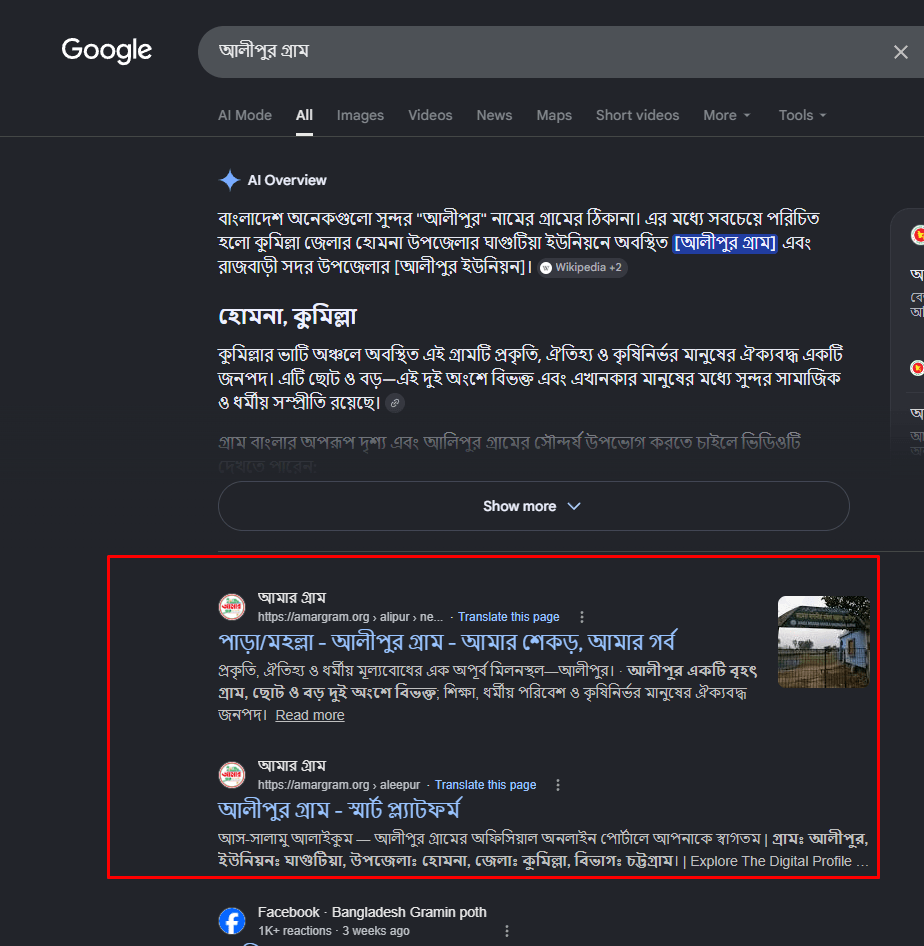
Task: Click the link chip after সম্প্রীতি রয়েছে
Action: pos(395,402)
